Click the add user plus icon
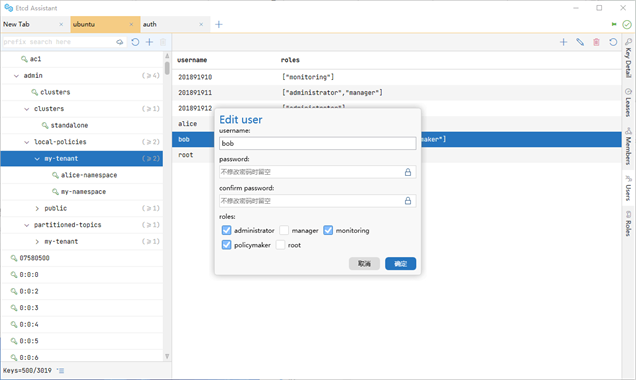 [563, 42]
